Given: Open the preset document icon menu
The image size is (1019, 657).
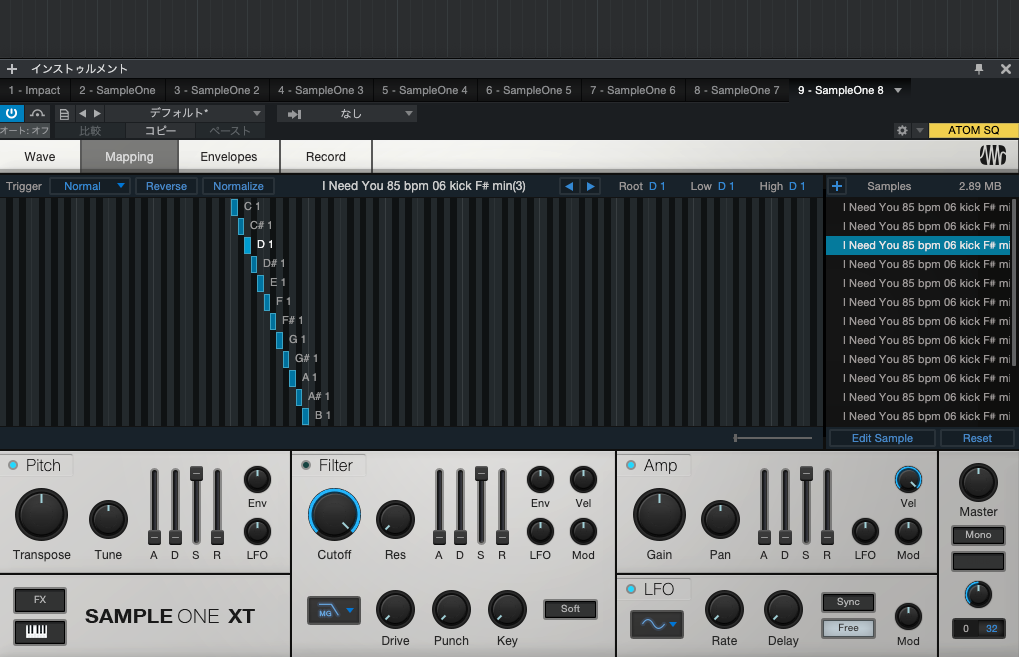Looking at the screenshot, I should coord(64,114).
